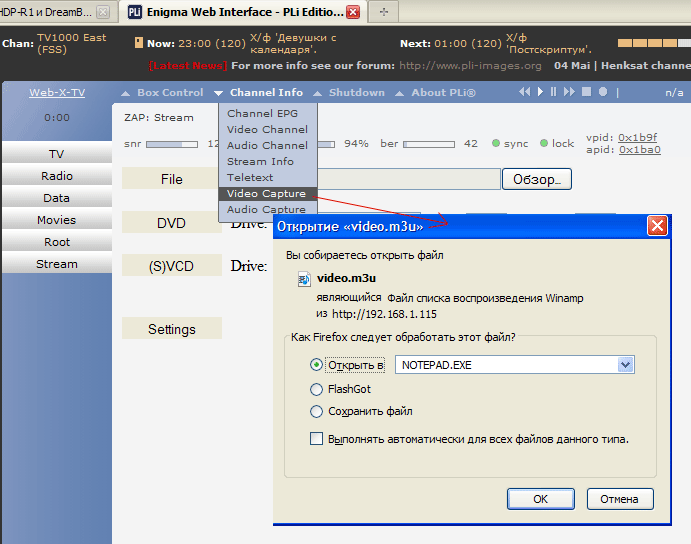Choose Teletext menu entry

(x=267, y=177)
